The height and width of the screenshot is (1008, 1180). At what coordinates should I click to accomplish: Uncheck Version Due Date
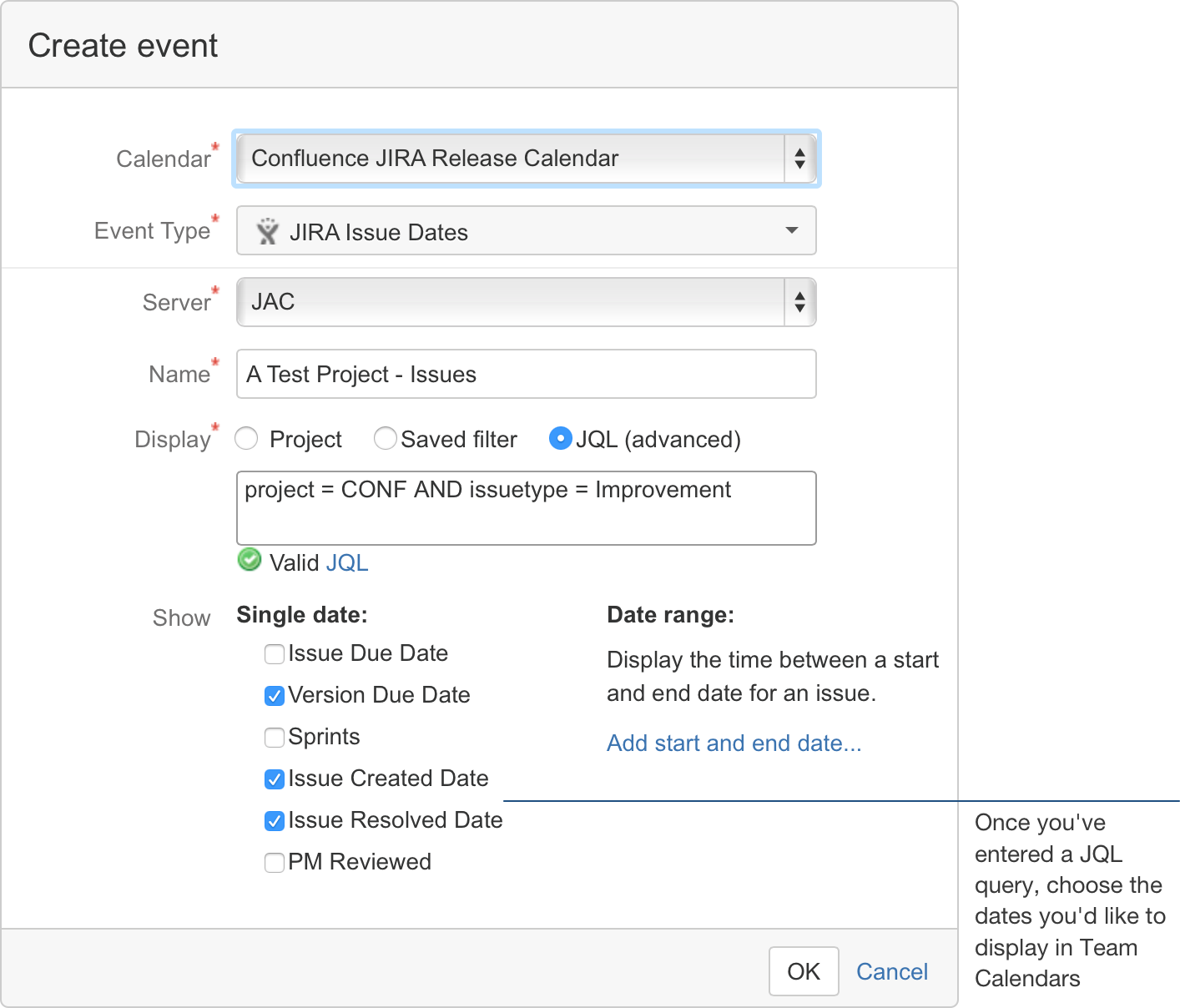coord(275,696)
